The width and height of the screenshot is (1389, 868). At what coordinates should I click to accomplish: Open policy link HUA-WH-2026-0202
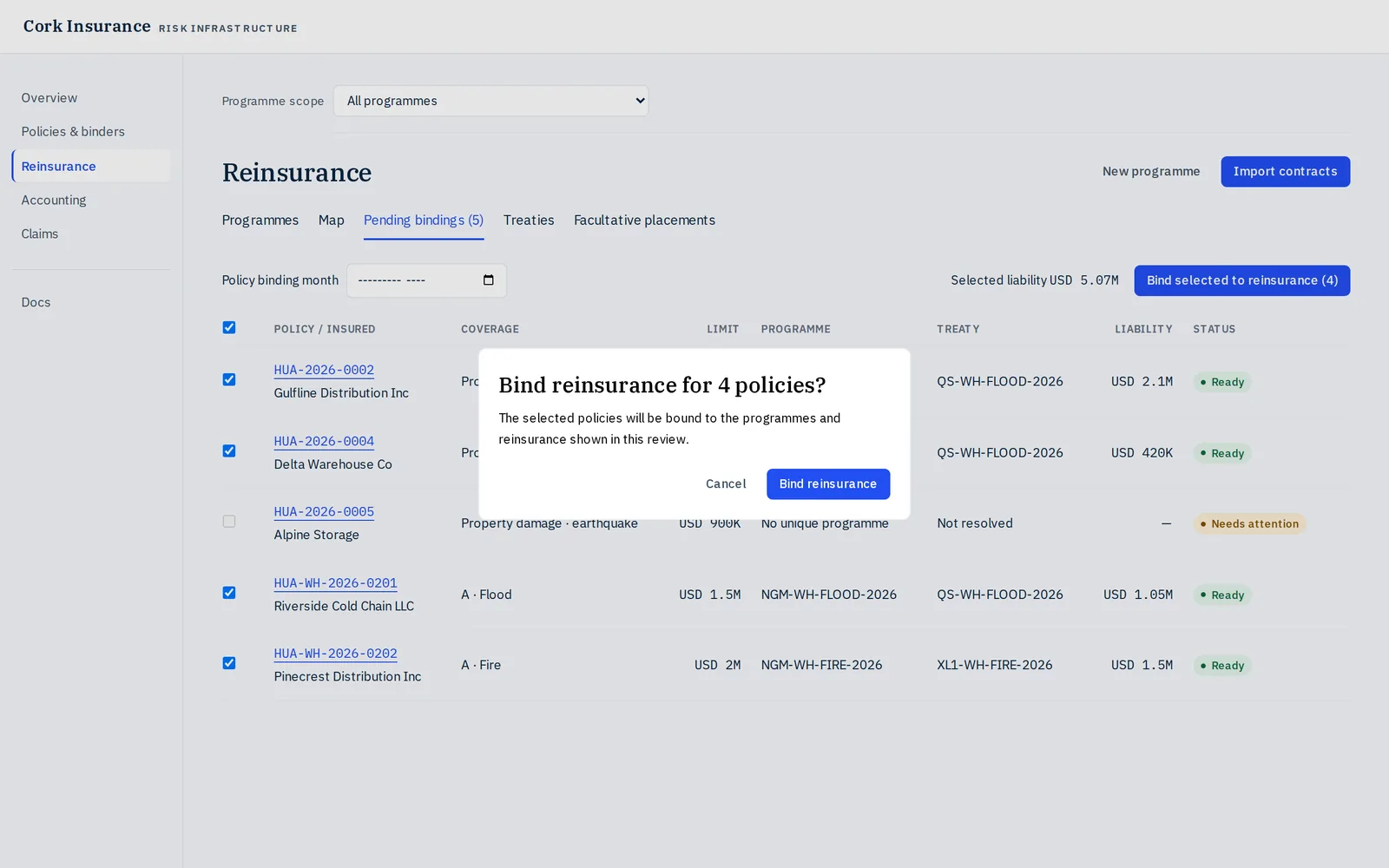[335, 654]
